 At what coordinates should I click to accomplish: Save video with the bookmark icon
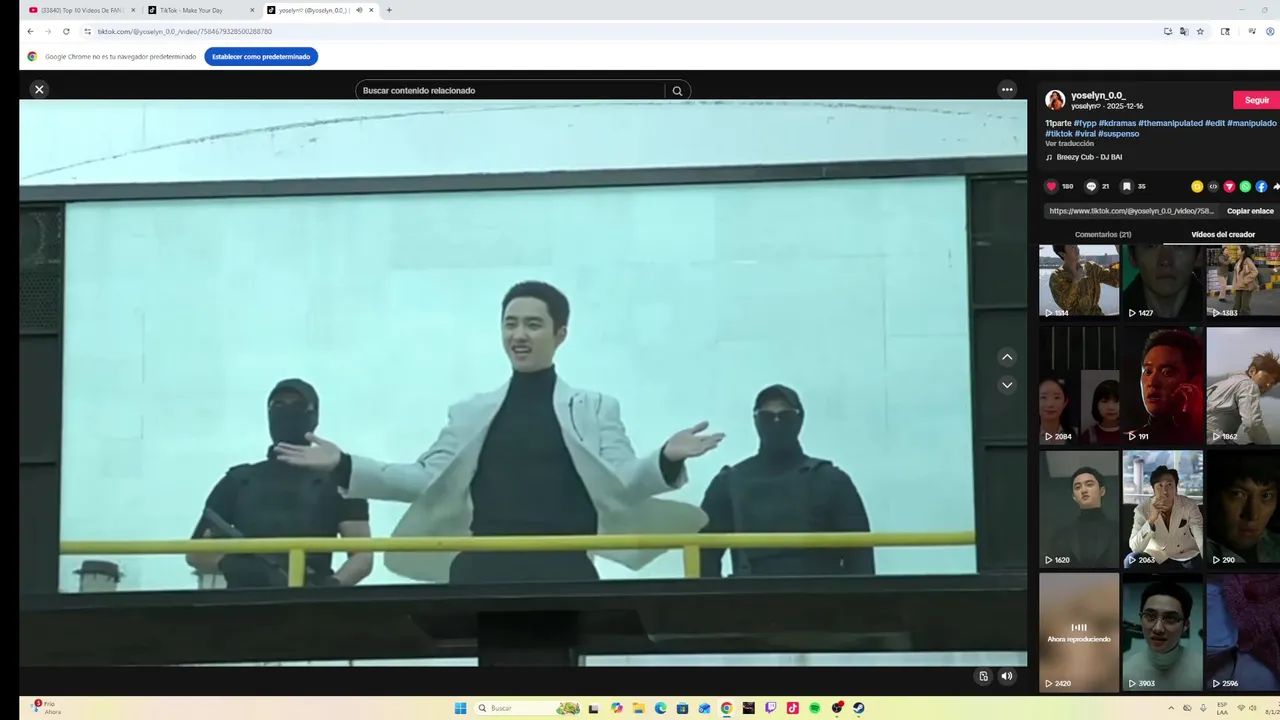1126,186
